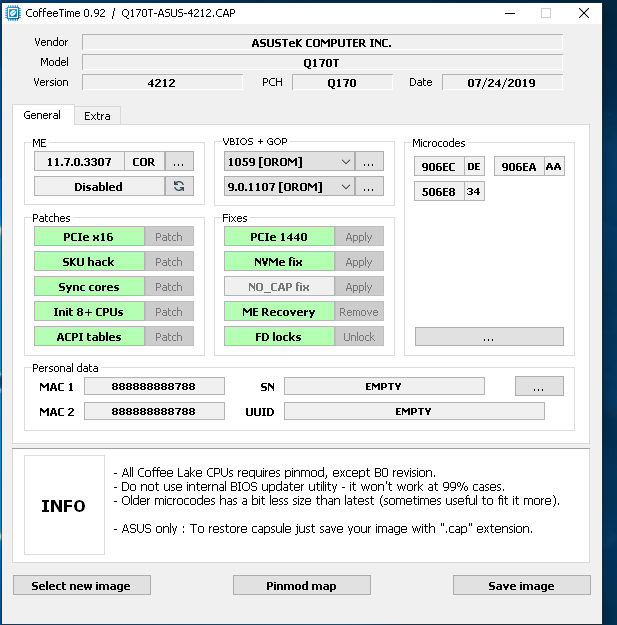The image size is (617, 625).
Task: Click the NVMe fix label
Action: (279, 262)
